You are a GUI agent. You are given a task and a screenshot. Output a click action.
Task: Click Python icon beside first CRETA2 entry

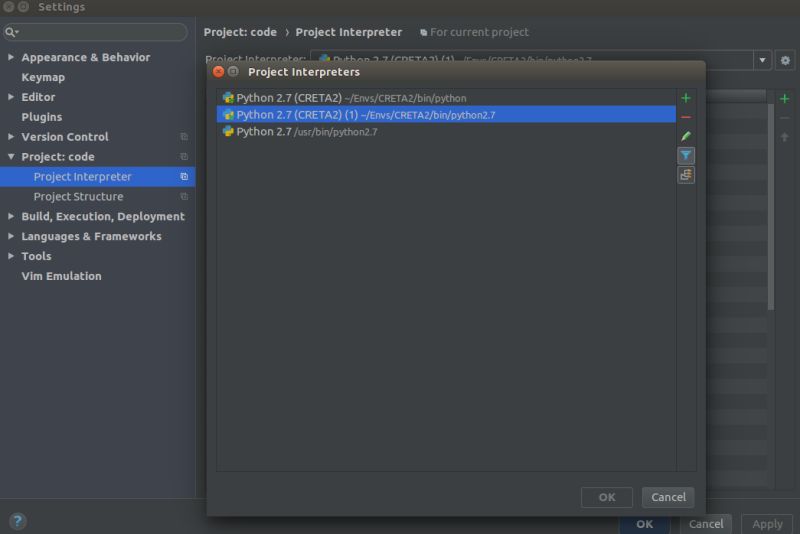(228, 98)
